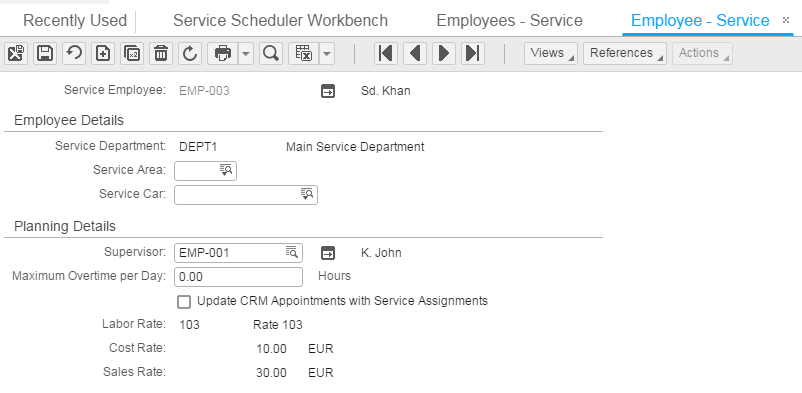
Task: Expand the Print button dropdown arrow
Action: pyautogui.click(x=246, y=53)
